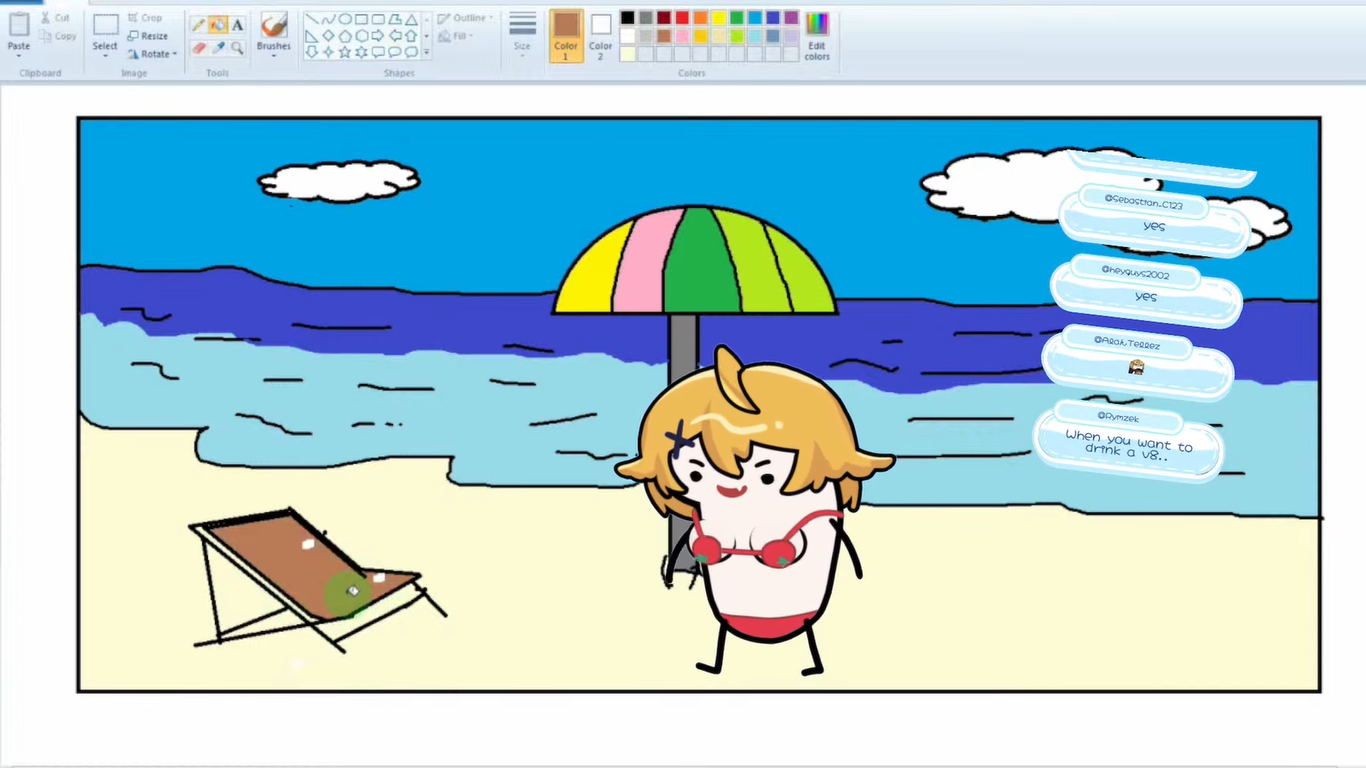Screen dimensions: 1366x768
Task: Choose the Four-point star shape
Action: point(328,52)
